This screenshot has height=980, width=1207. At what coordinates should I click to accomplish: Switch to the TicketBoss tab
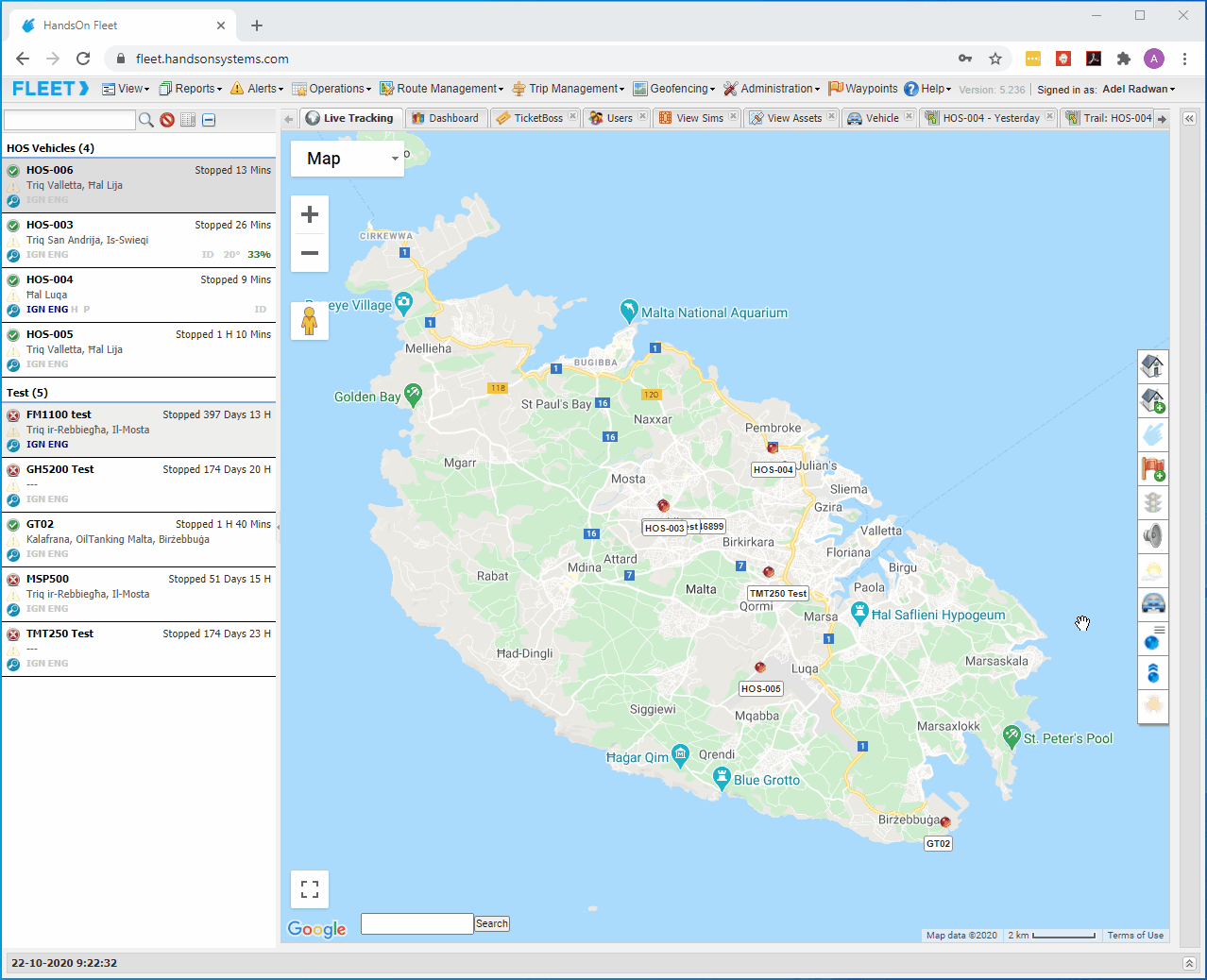[535, 118]
